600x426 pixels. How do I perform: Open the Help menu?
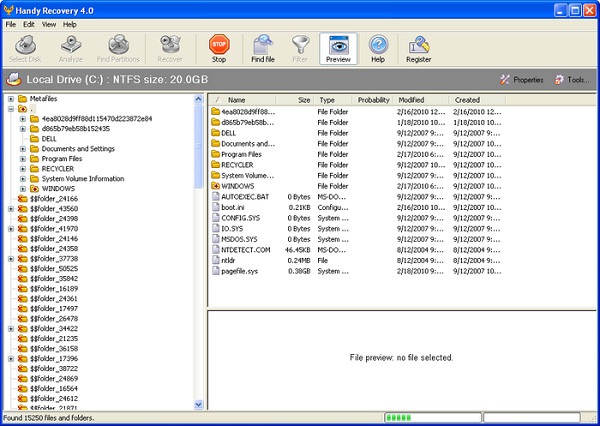point(70,24)
